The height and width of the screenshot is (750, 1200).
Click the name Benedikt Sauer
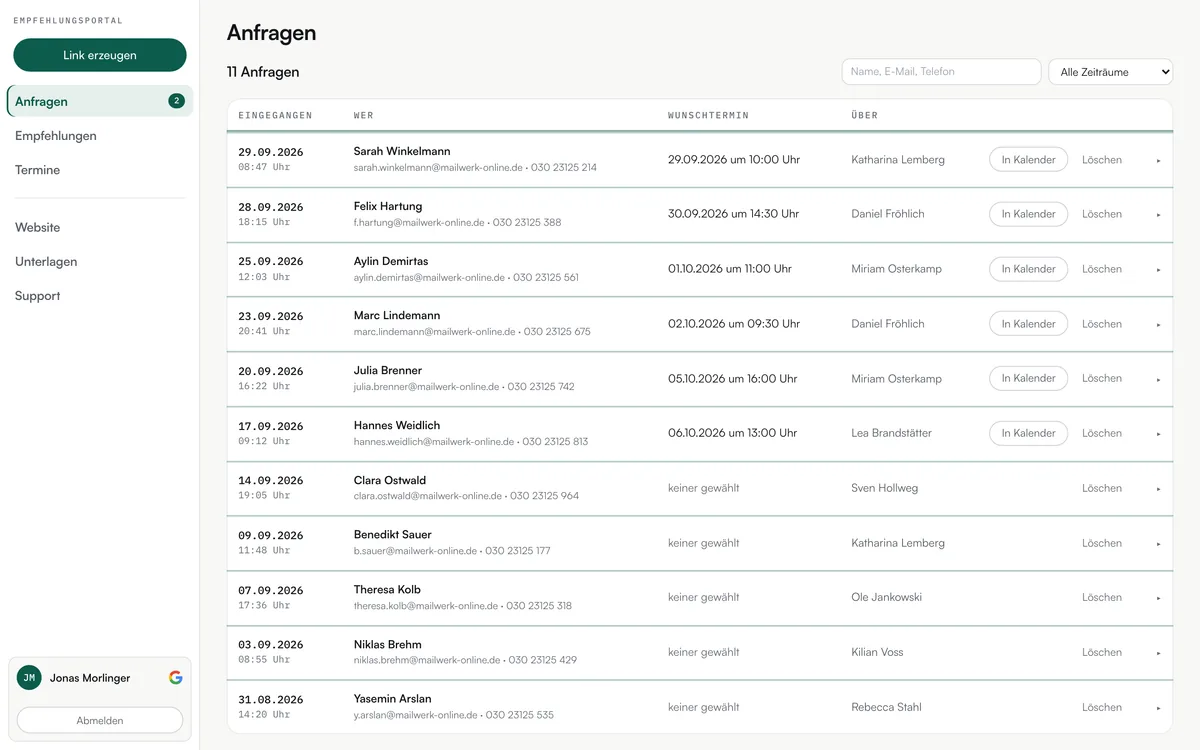coord(393,534)
